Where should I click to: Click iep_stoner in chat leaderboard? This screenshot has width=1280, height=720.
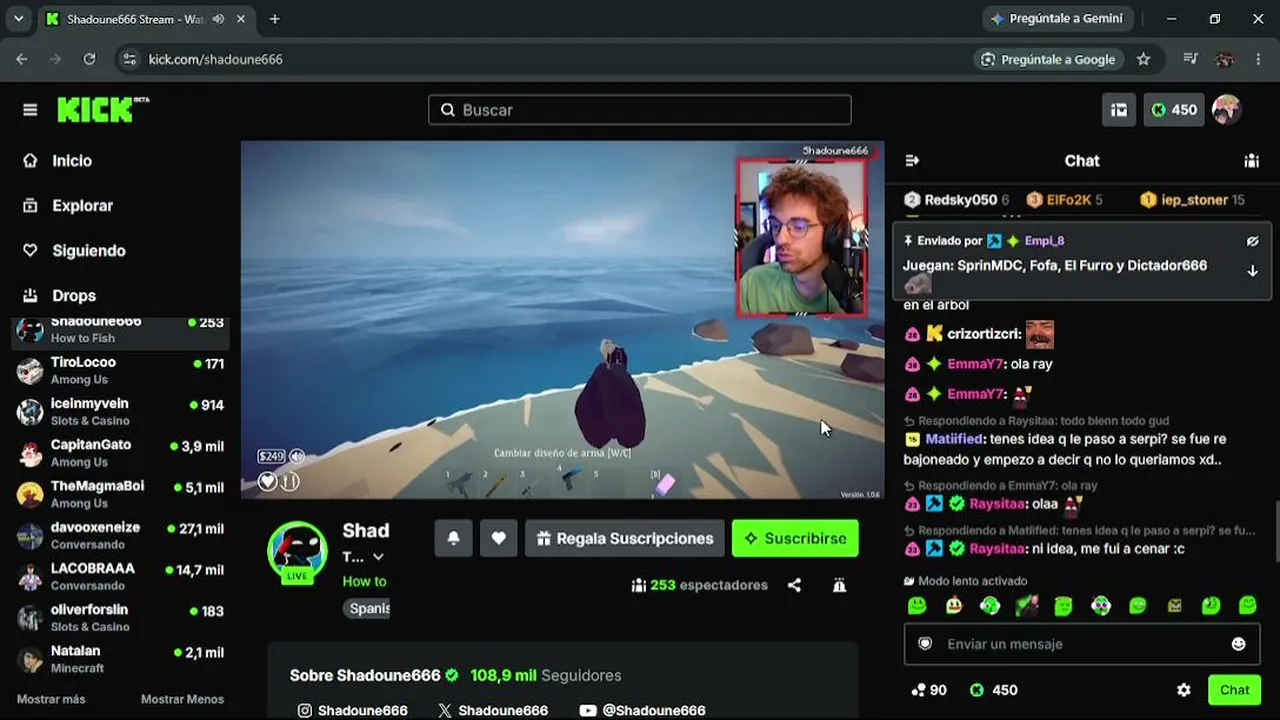click(1192, 200)
